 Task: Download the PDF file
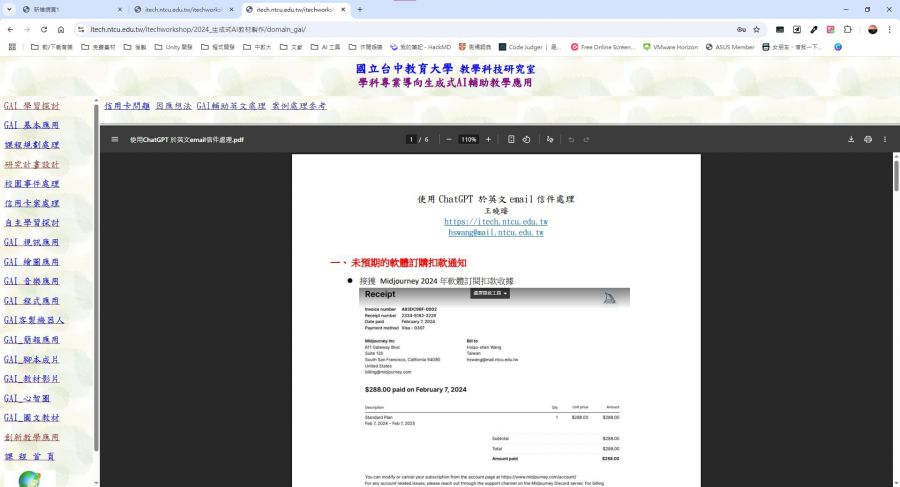click(x=852, y=140)
